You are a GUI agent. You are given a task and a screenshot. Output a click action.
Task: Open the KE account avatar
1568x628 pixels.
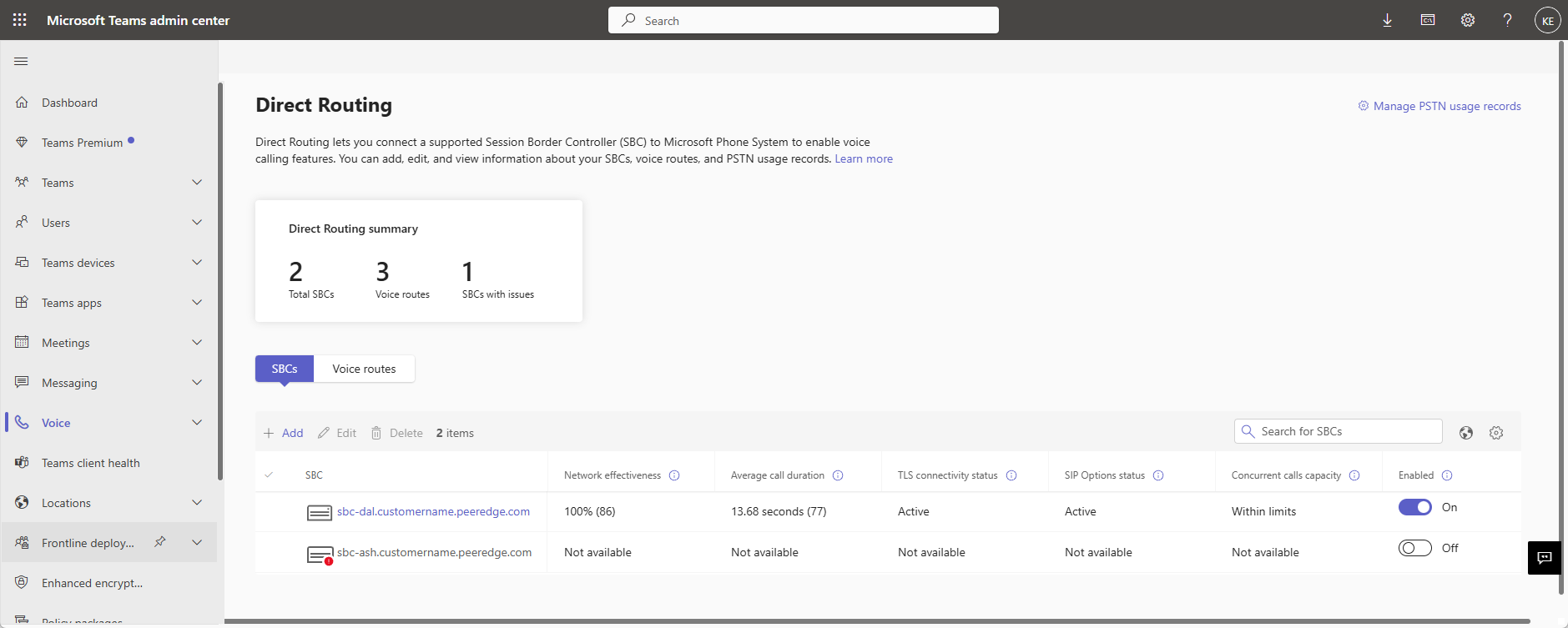point(1547,20)
